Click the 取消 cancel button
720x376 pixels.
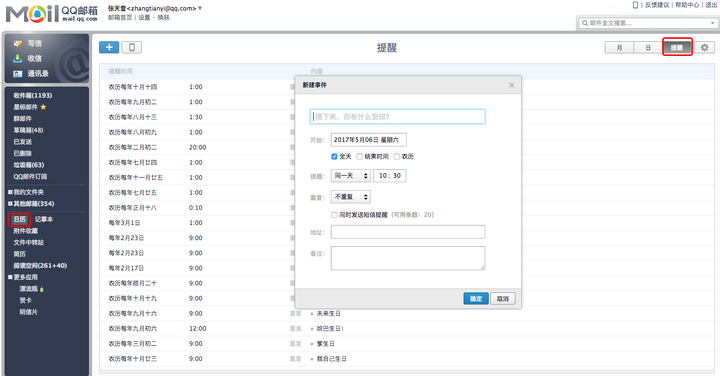coord(503,299)
